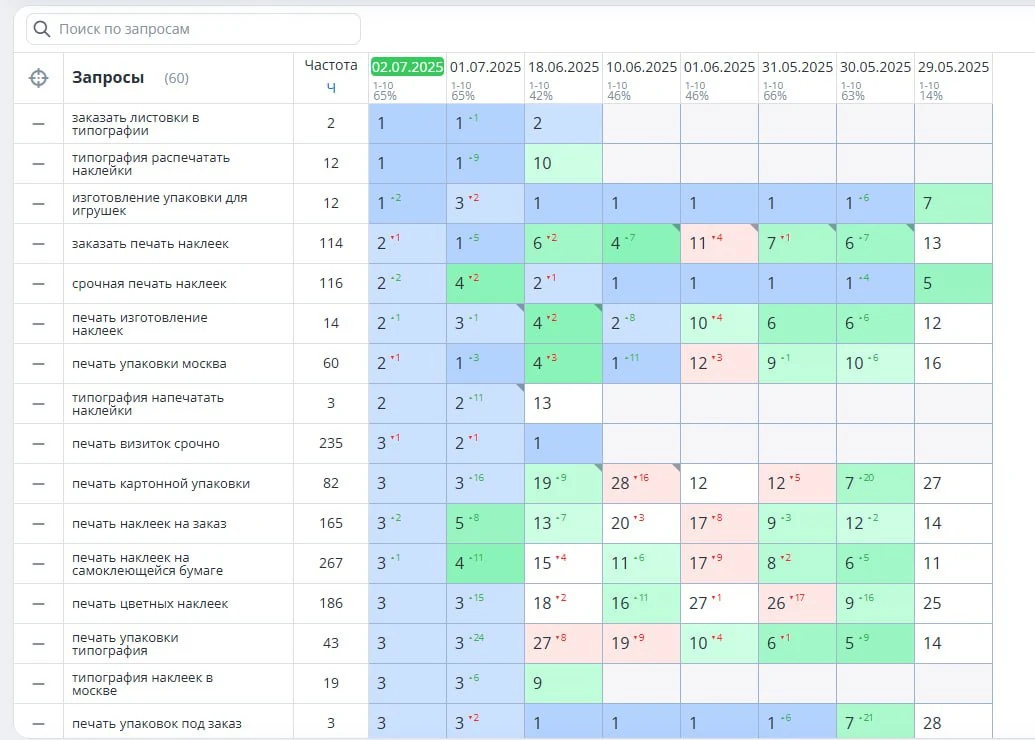Open the query 'печать упаковки москва'
This screenshot has height=740, width=1035.
click(x=149, y=364)
